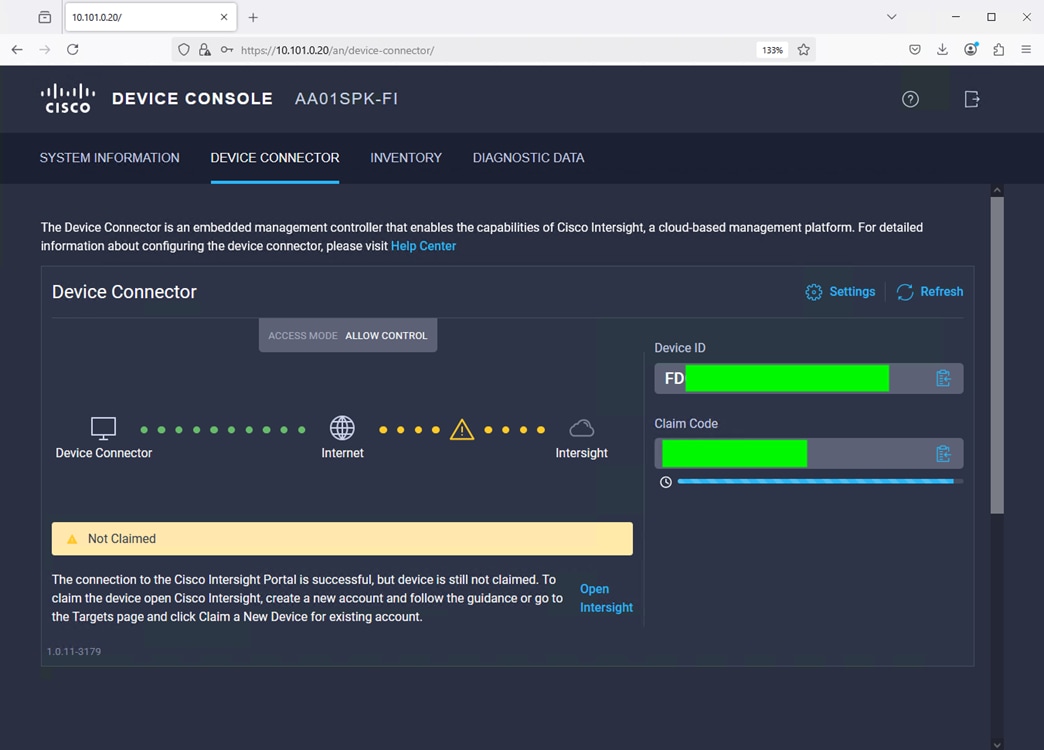
Task: Bookmark this page with star icon
Action: coord(804,50)
